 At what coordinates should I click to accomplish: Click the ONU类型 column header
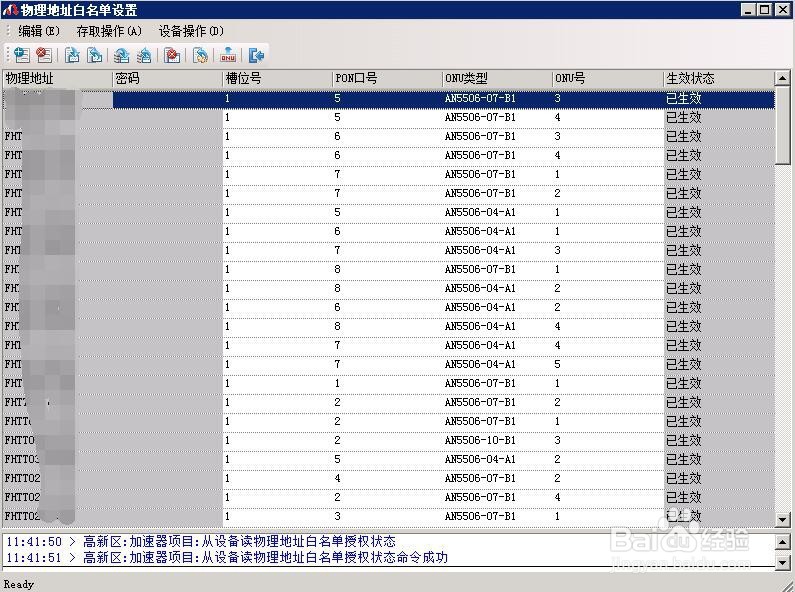[497, 79]
